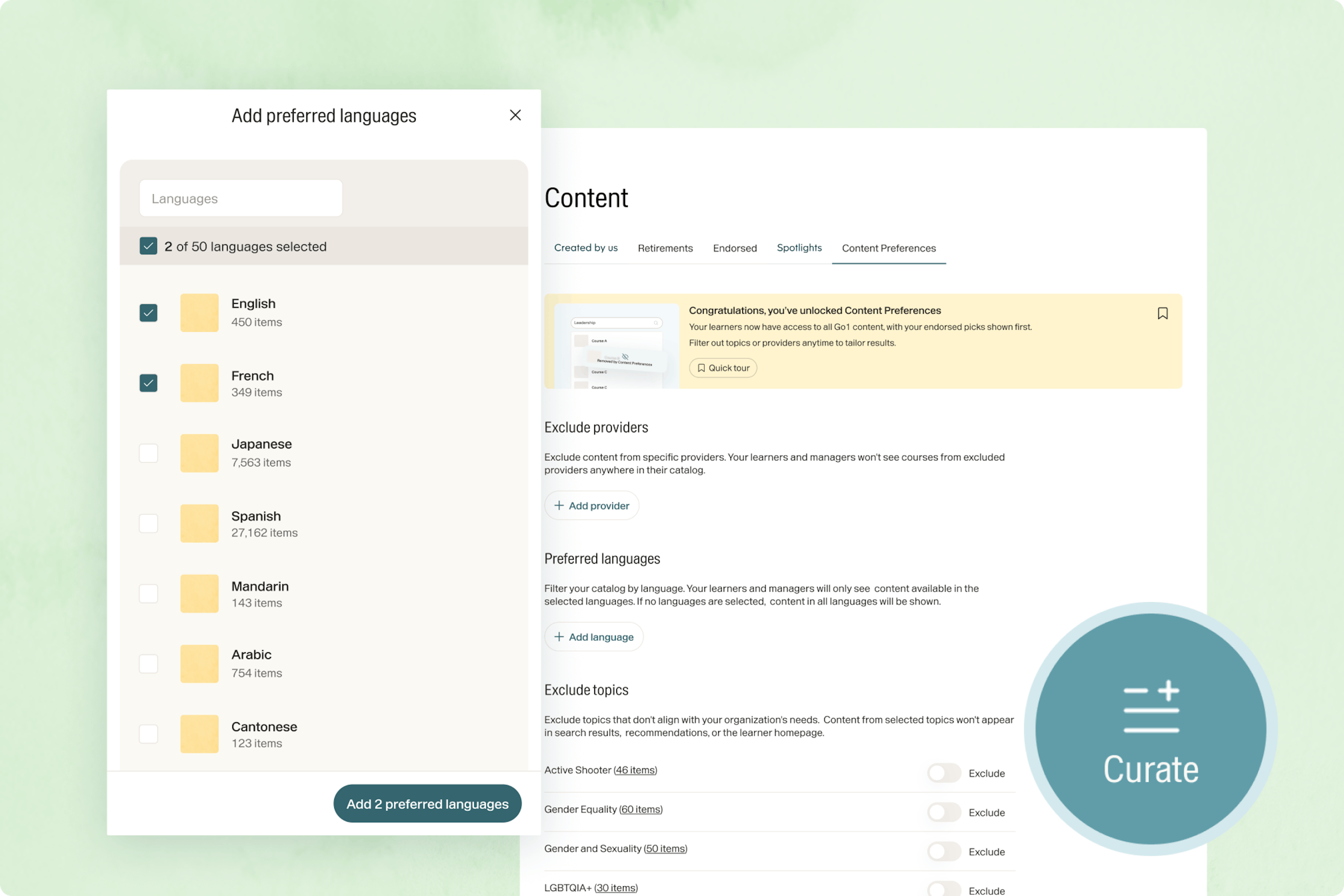The height and width of the screenshot is (896, 1344).
Task: Focus the Languages search field
Action: coord(240,198)
